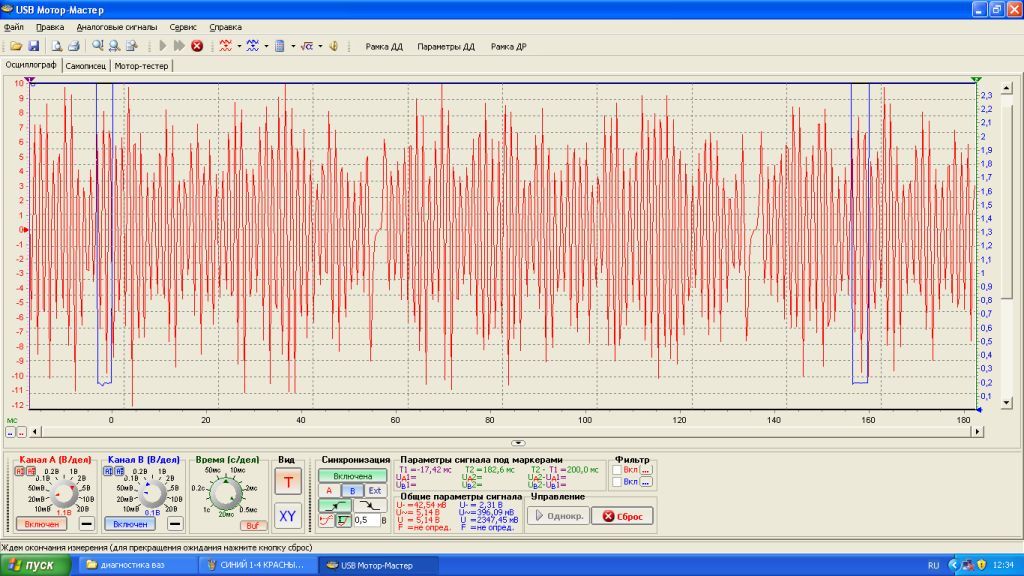Viewport: 1024px width, 576px height.
Task: Click the Рамка ДР toolbar button
Action: click(x=509, y=46)
